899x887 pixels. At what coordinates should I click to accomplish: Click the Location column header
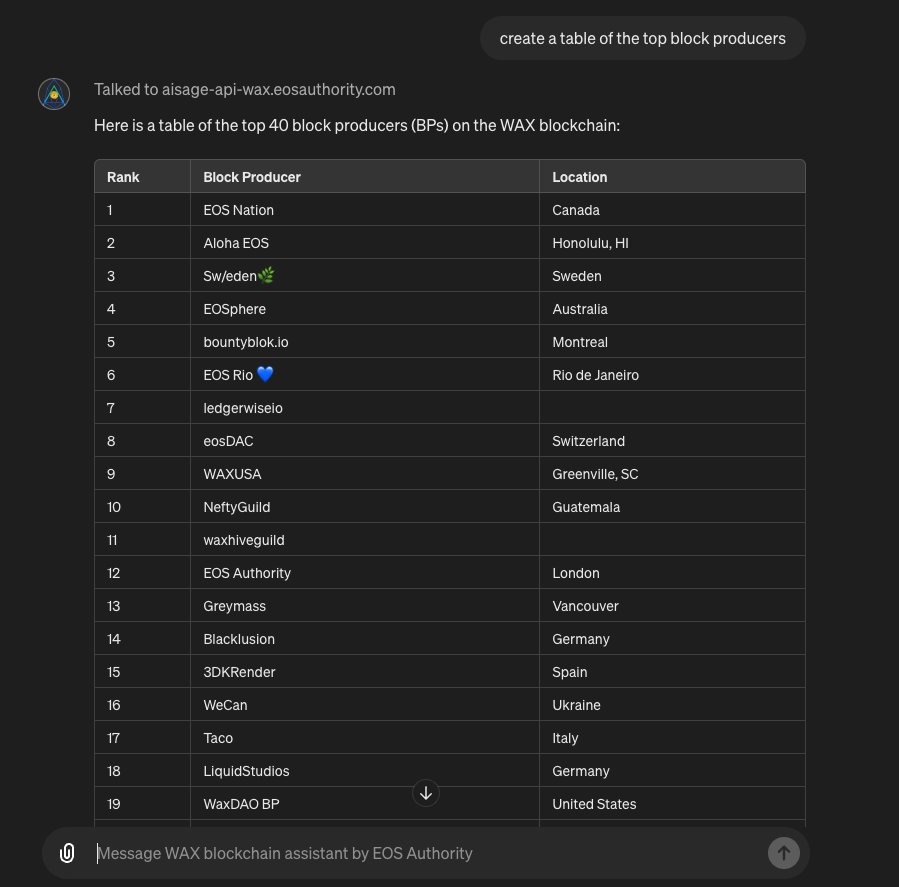click(x=580, y=177)
